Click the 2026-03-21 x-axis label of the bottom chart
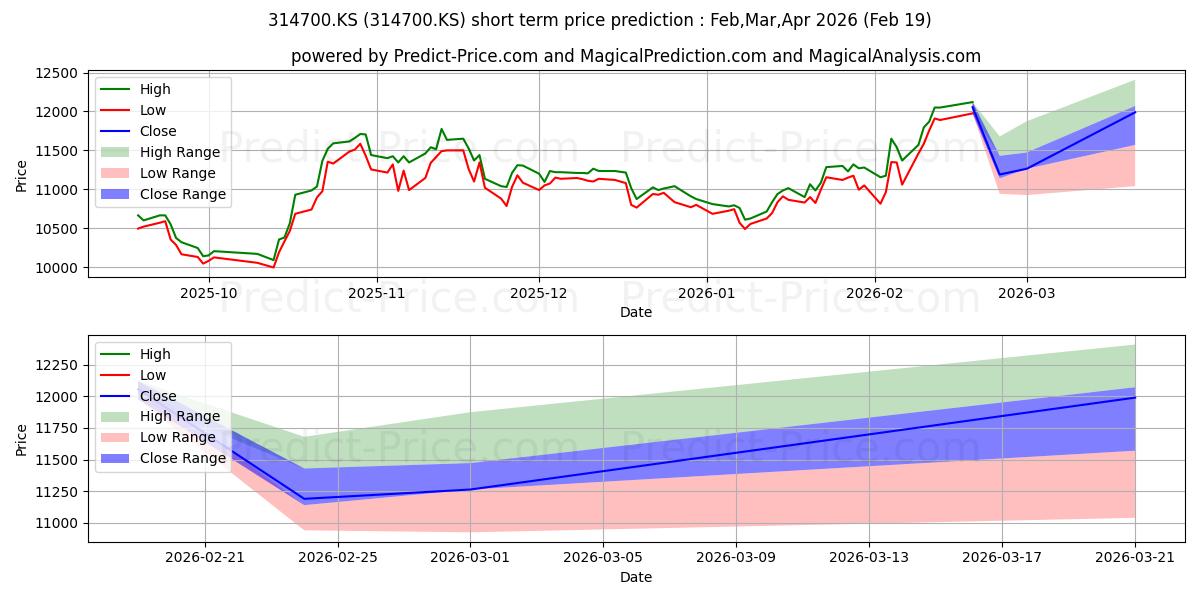The width and height of the screenshot is (1200, 600). tap(1135, 558)
